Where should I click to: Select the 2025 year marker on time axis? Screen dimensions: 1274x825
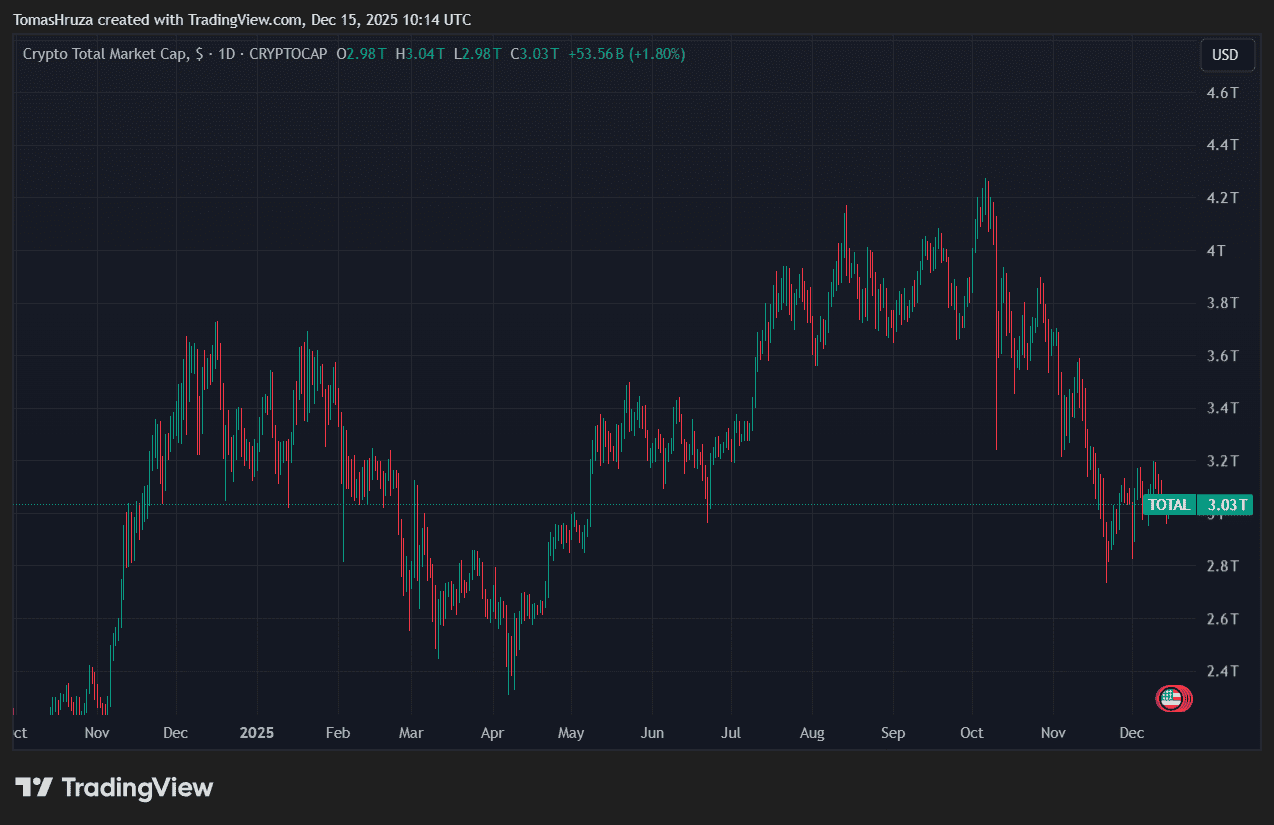pyautogui.click(x=257, y=733)
